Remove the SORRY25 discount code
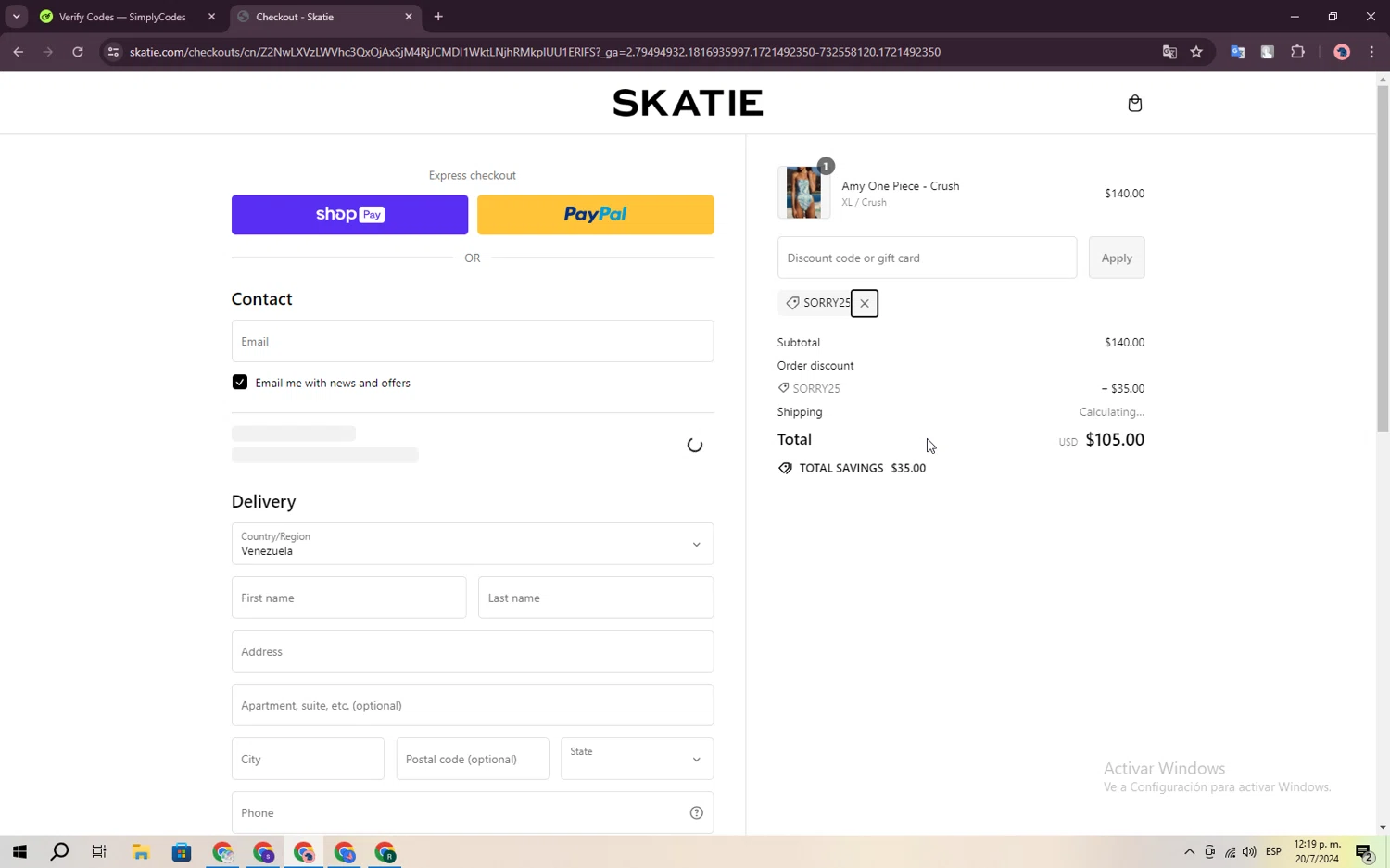This screenshot has height=868, width=1390. tap(864, 303)
